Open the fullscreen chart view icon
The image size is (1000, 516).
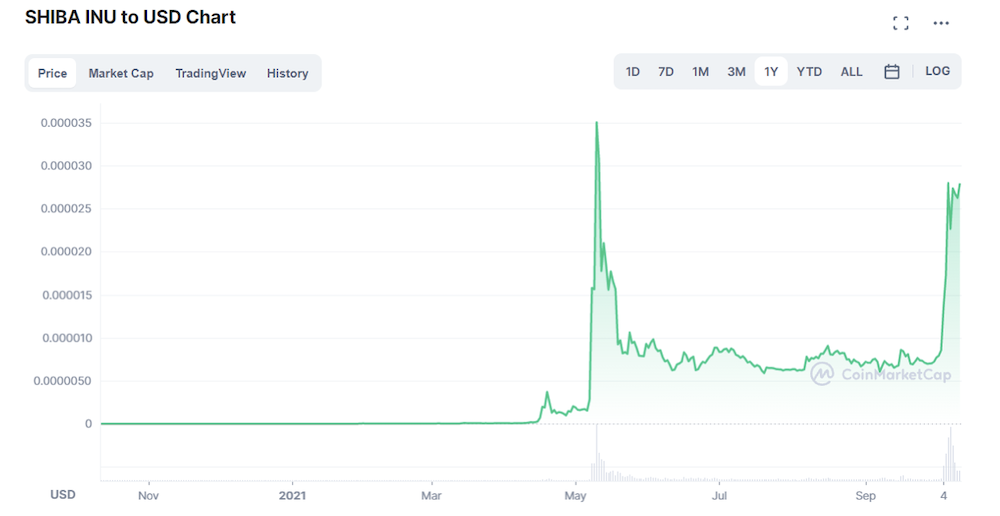(x=901, y=24)
